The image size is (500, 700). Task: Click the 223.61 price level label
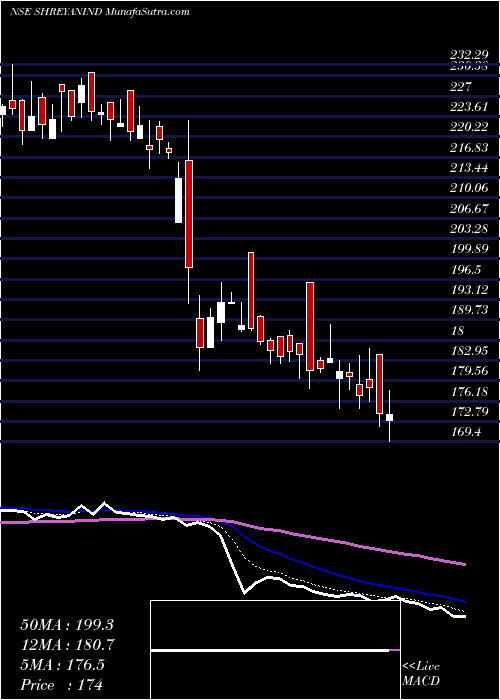pyautogui.click(x=469, y=107)
